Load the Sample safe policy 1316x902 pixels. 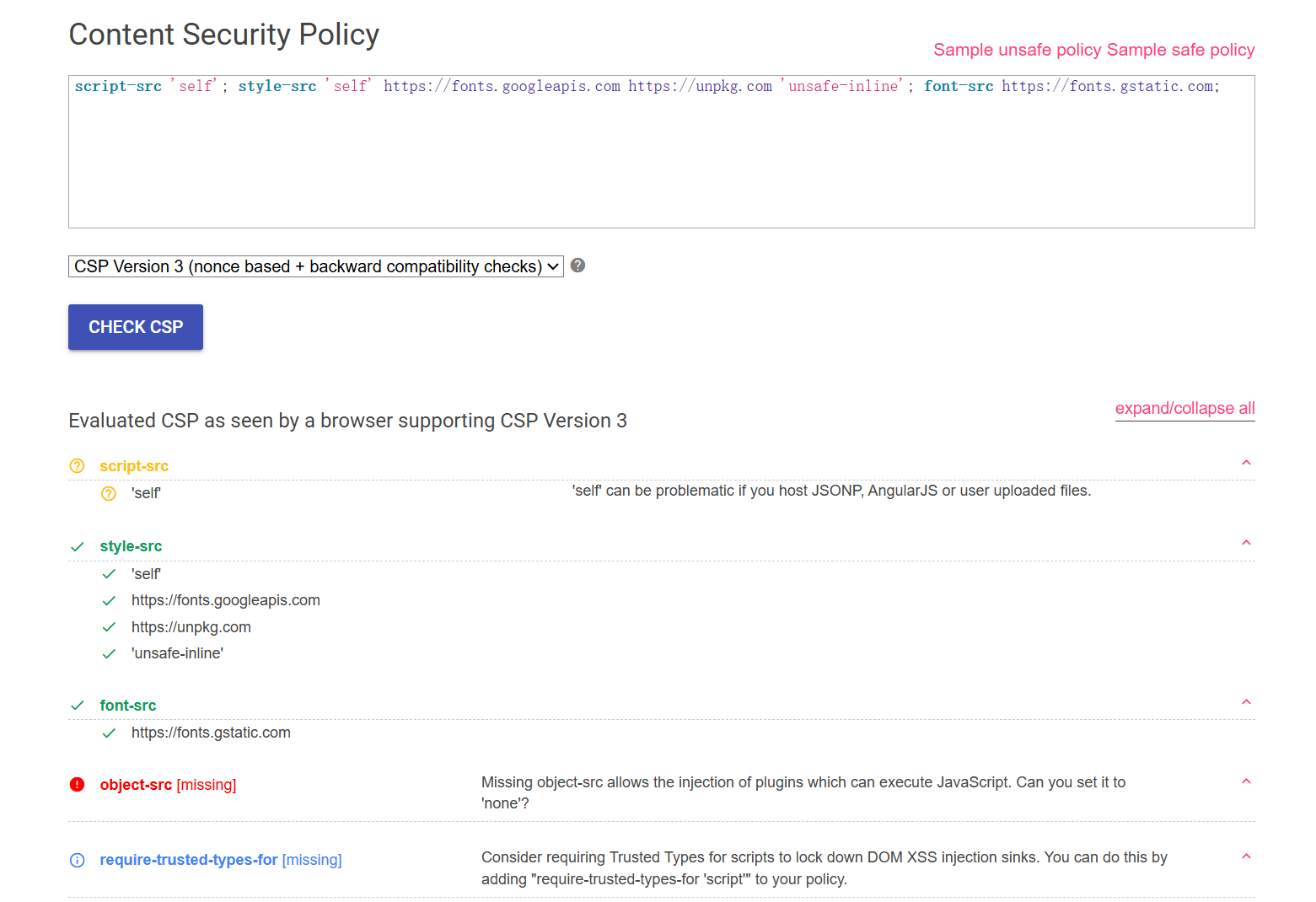1180,50
